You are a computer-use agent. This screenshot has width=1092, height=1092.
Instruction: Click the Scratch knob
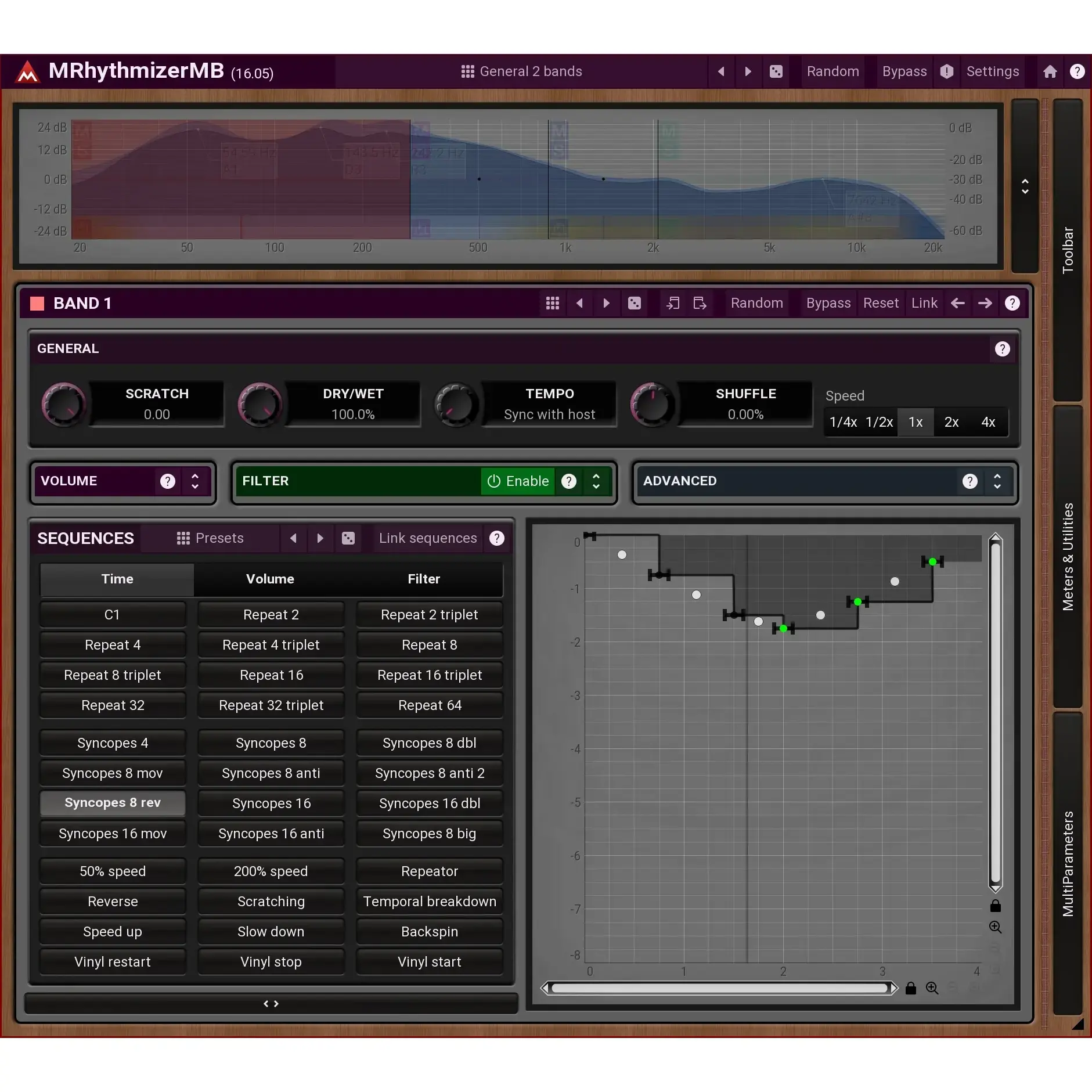coord(63,404)
